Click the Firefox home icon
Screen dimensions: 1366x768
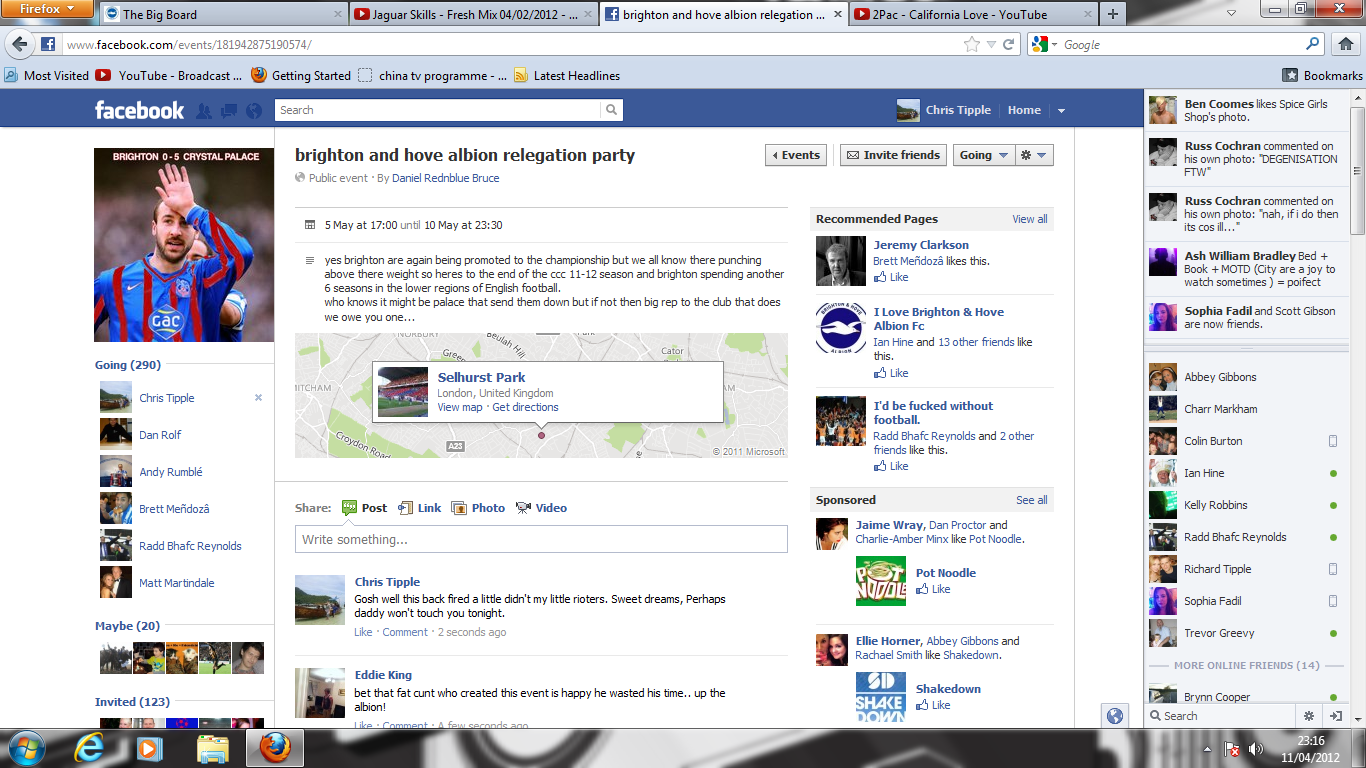point(1345,44)
